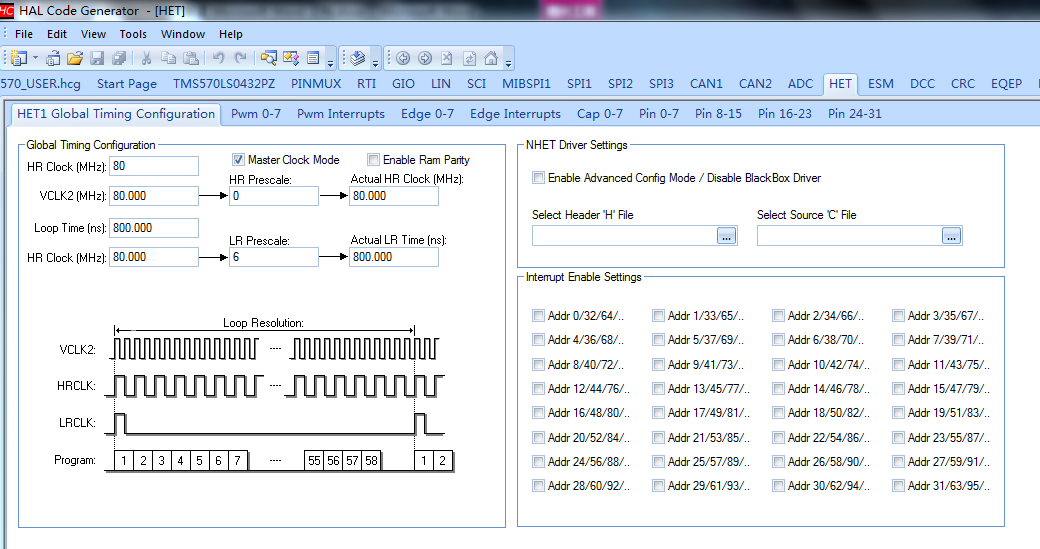Open the Window menu
This screenshot has height=549, width=1040.
pos(182,34)
